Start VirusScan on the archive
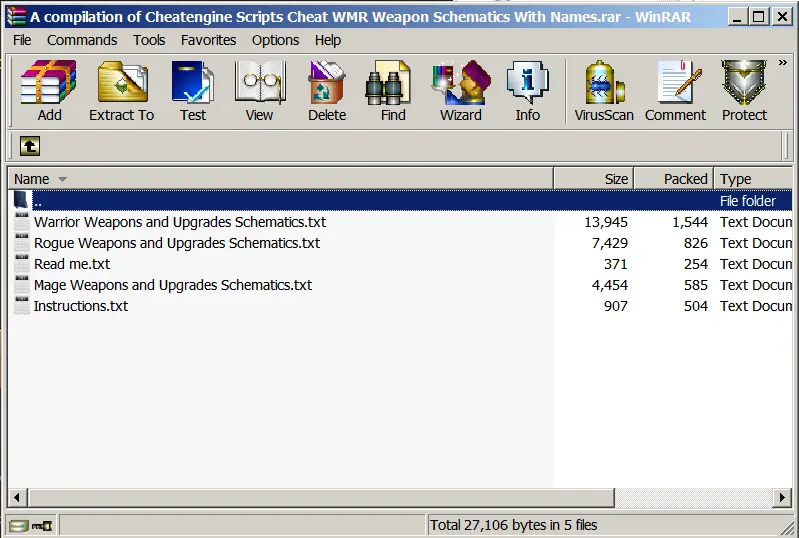 click(604, 91)
